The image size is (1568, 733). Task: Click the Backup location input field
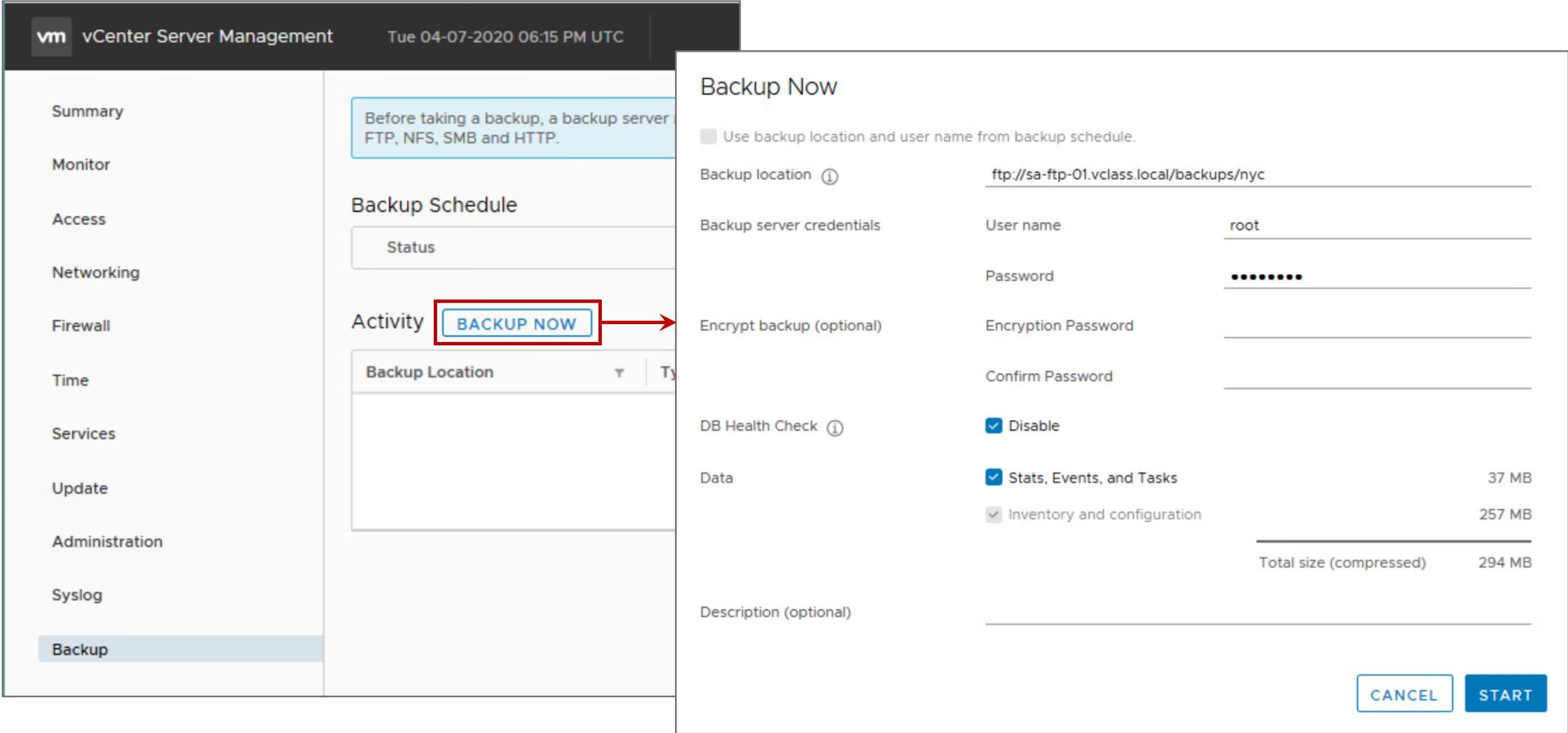click(1258, 175)
